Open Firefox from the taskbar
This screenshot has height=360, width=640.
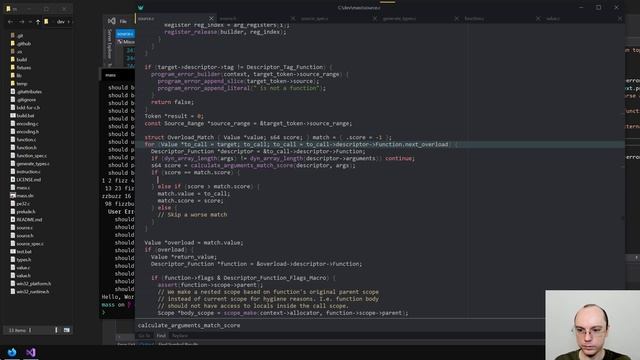click(x=12, y=352)
